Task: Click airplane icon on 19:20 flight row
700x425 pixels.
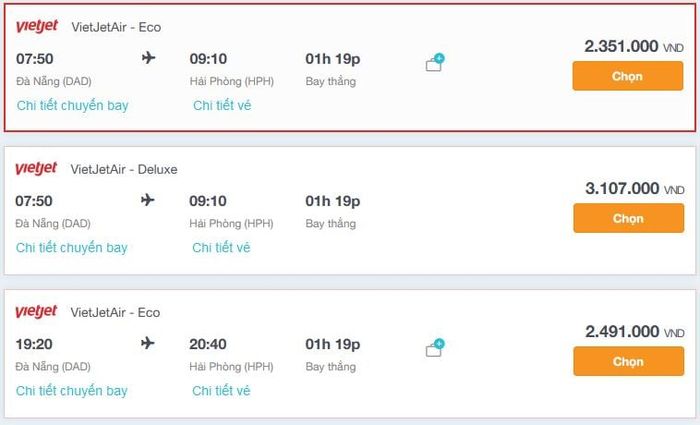Action: point(148,343)
